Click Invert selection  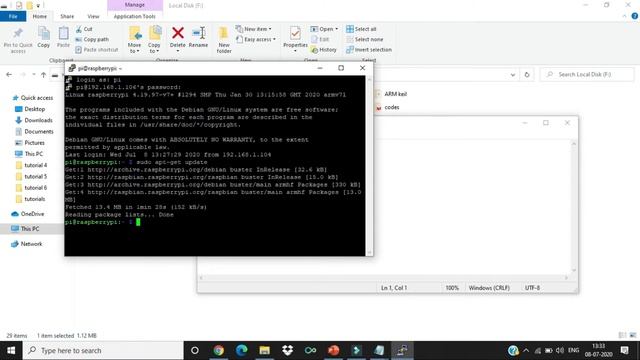click(x=369, y=49)
